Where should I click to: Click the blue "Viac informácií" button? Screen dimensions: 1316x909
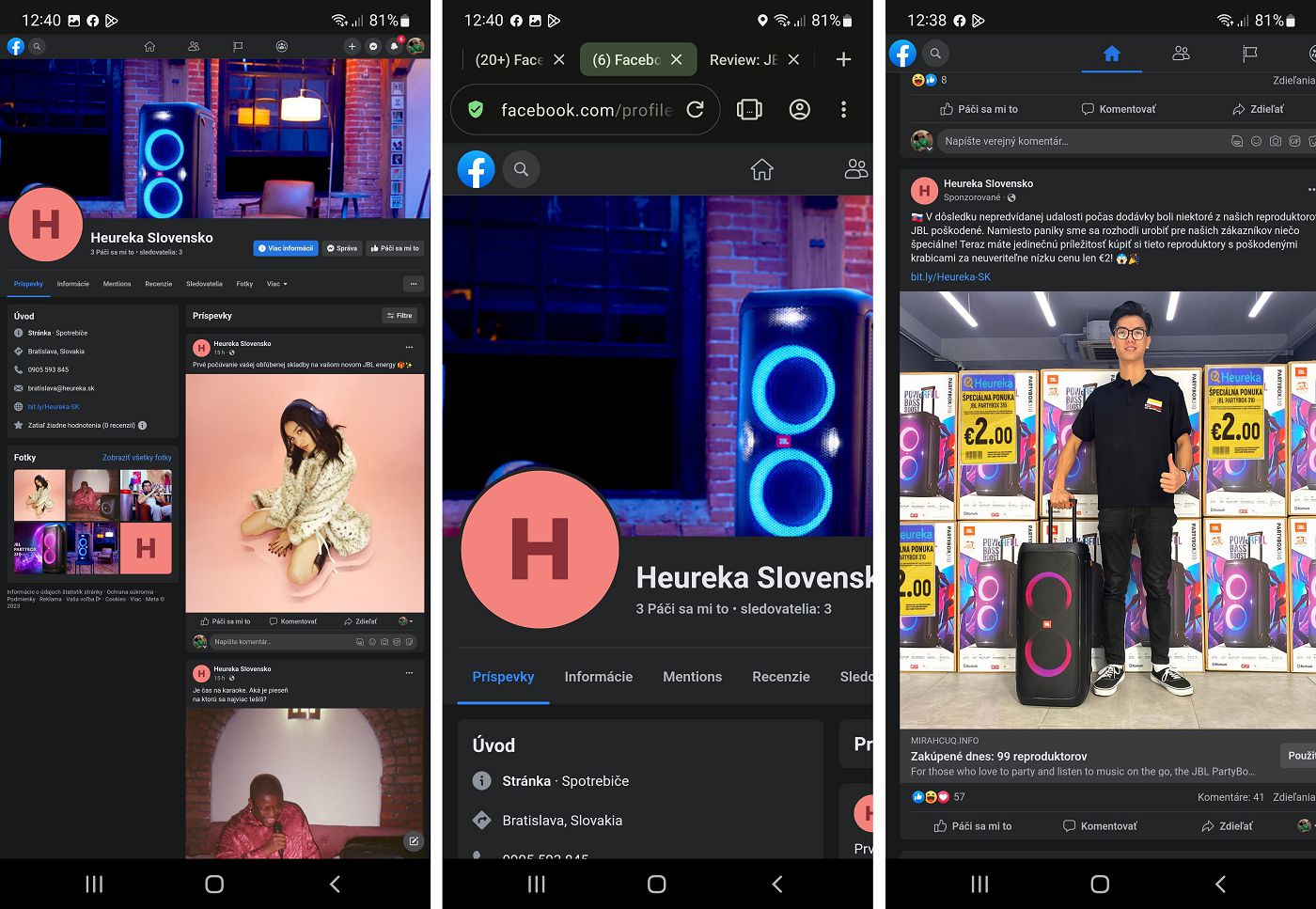coord(285,248)
